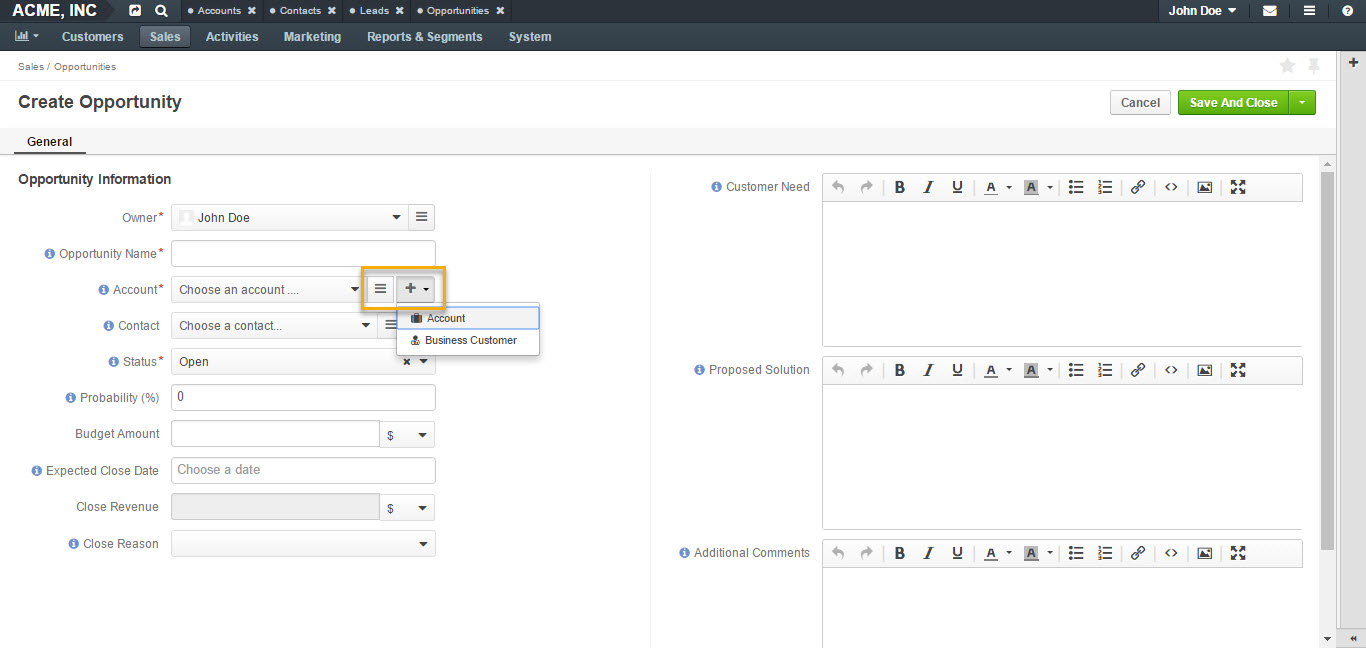Click Bold in Customer Need editor
Viewport: 1366px width, 648px height.
[x=900, y=187]
